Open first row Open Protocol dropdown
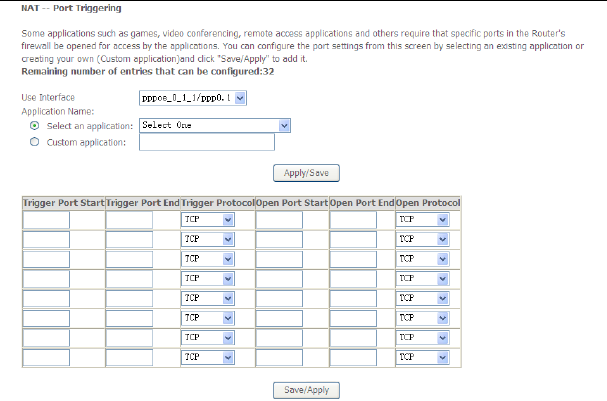This screenshot has height=401, width=607. click(x=423, y=219)
